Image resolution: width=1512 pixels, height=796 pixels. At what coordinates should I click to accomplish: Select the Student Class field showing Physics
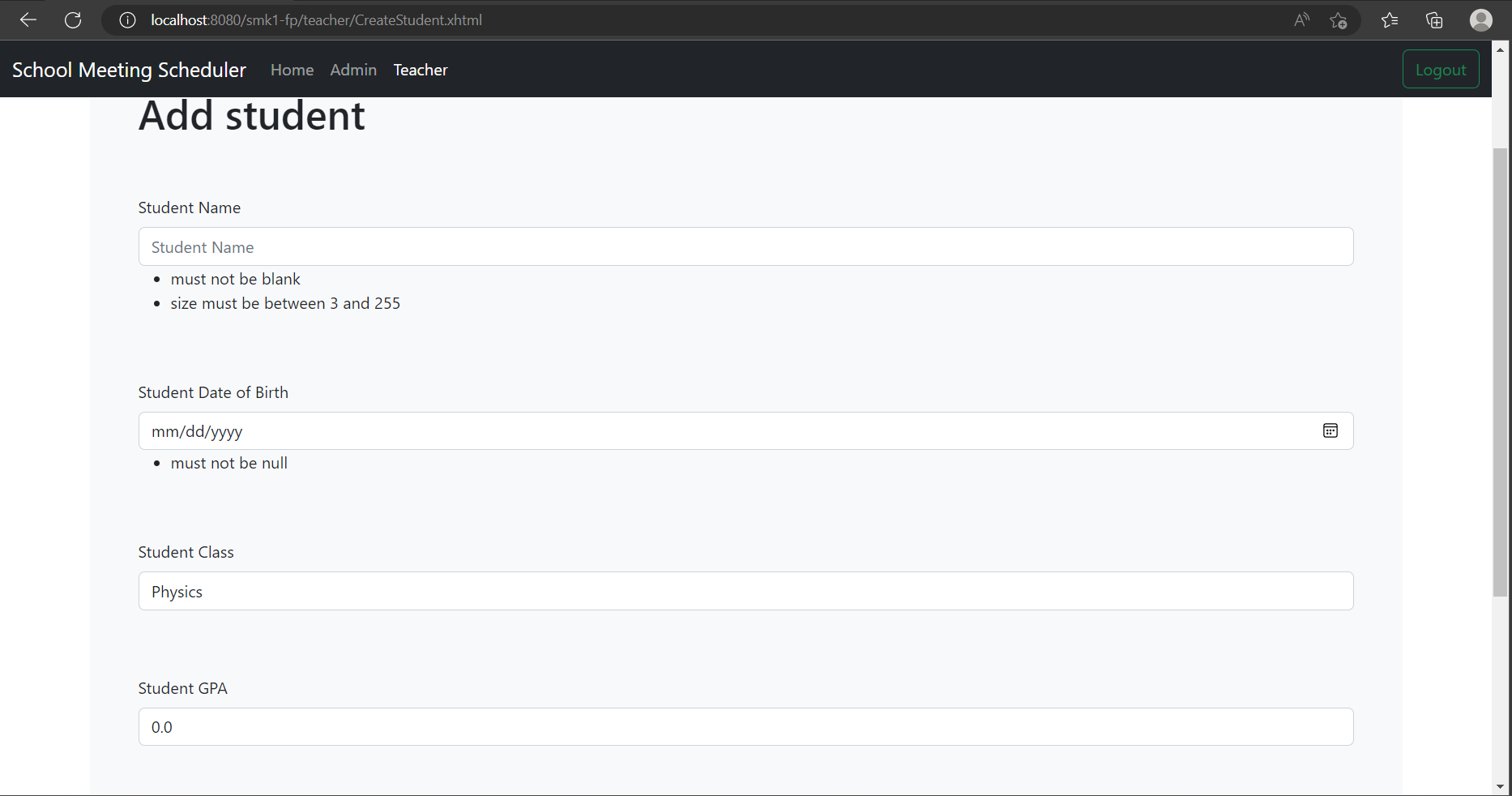[x=745, y=591]
